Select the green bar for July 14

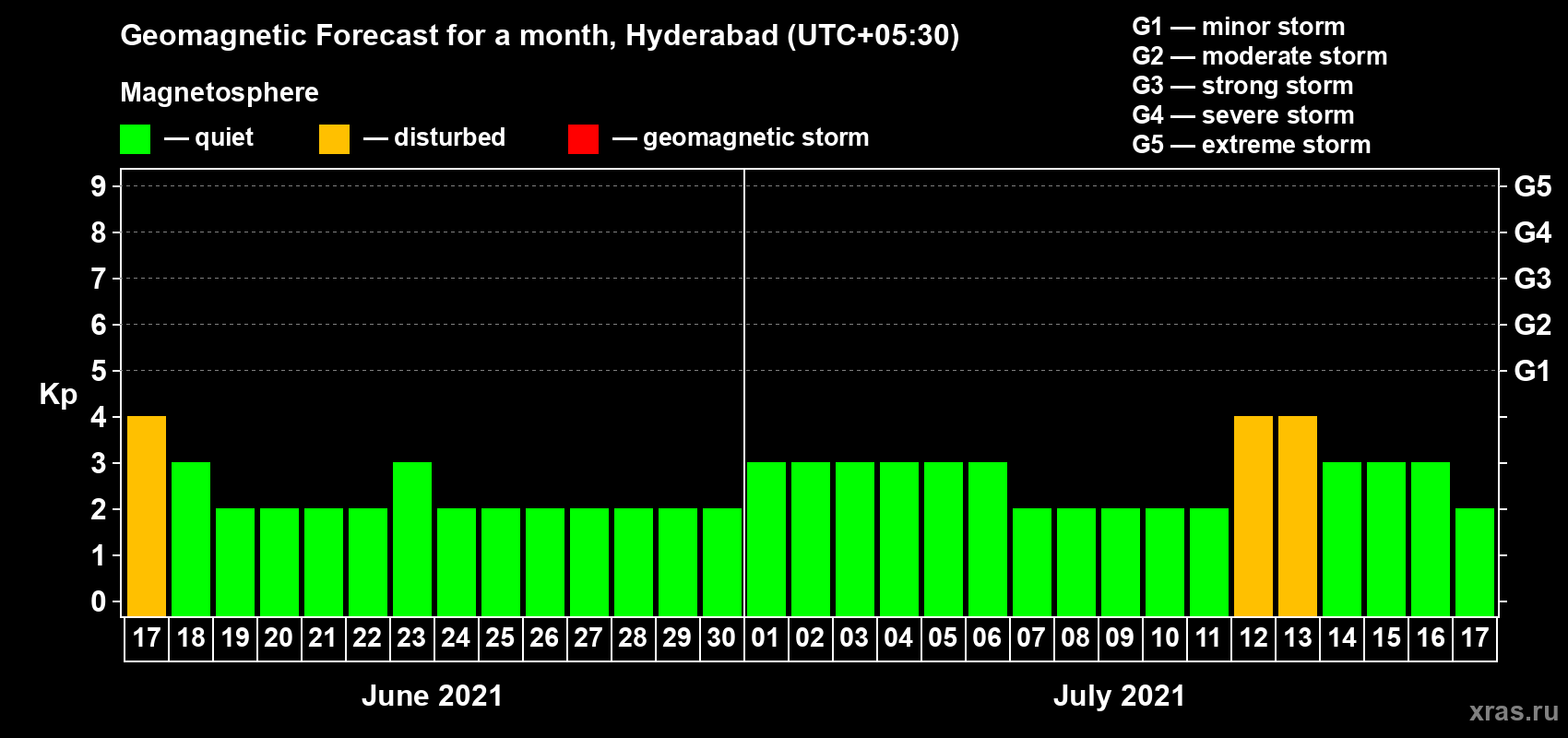point(1342,539)
